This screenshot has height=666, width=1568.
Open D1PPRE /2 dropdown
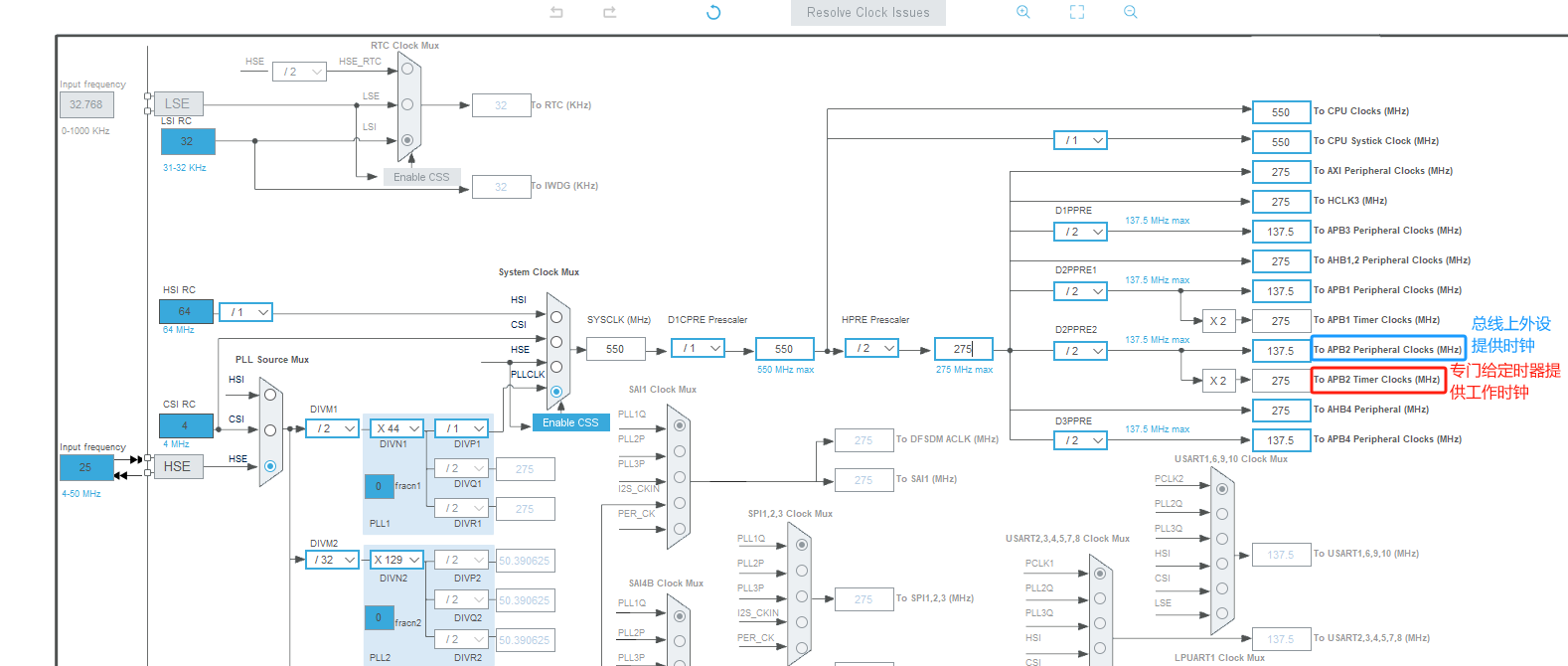click(1080, 232)
